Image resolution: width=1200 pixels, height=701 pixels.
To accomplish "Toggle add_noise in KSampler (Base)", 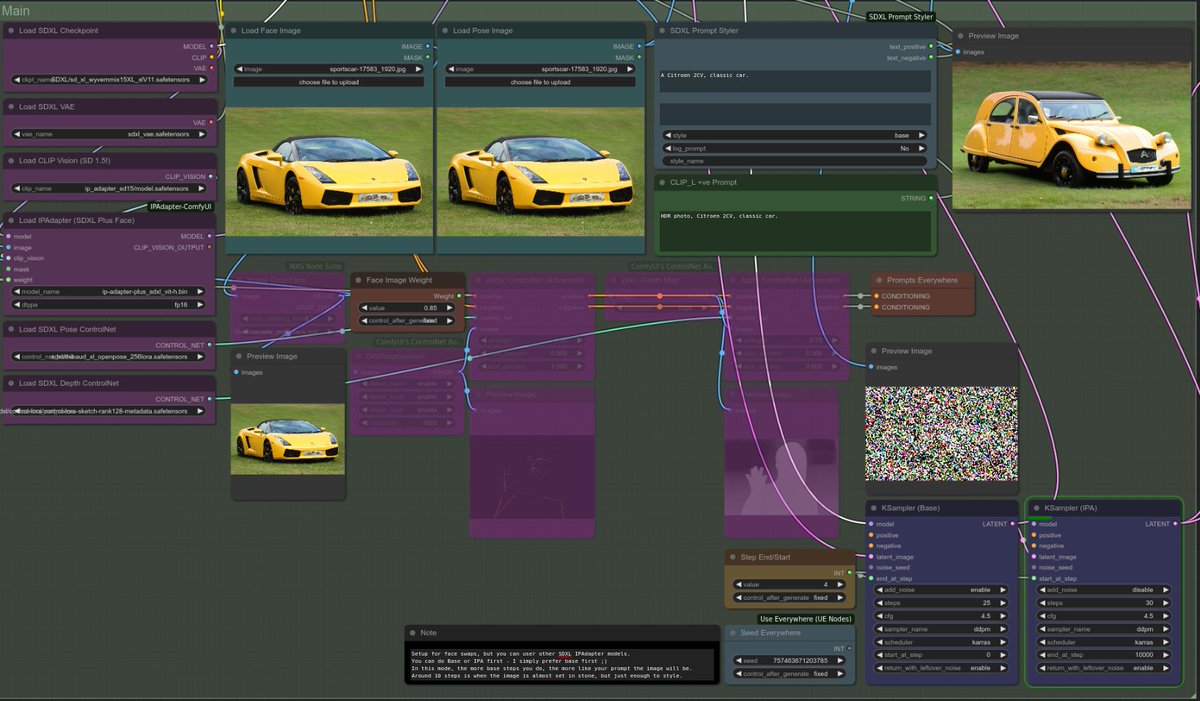I will (940, 590).
